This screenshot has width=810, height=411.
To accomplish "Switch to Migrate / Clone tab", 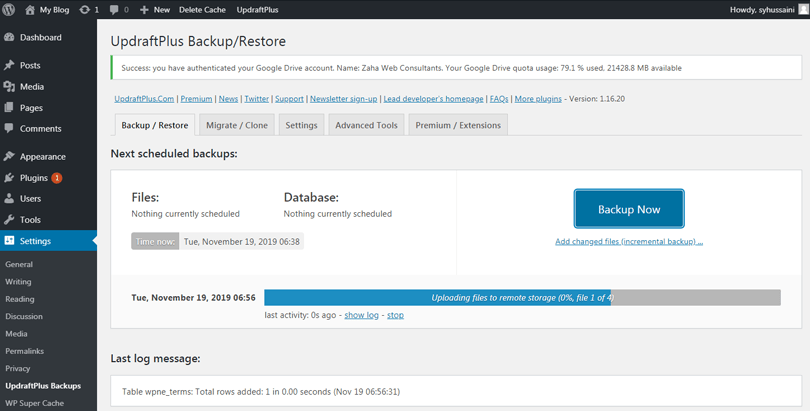I will (237, 125).
